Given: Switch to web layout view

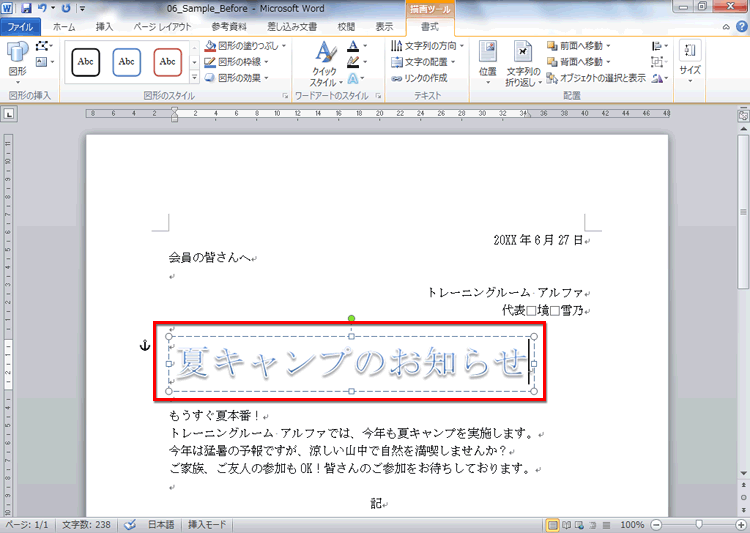Looking at the screenshot, I should [579, 525].
